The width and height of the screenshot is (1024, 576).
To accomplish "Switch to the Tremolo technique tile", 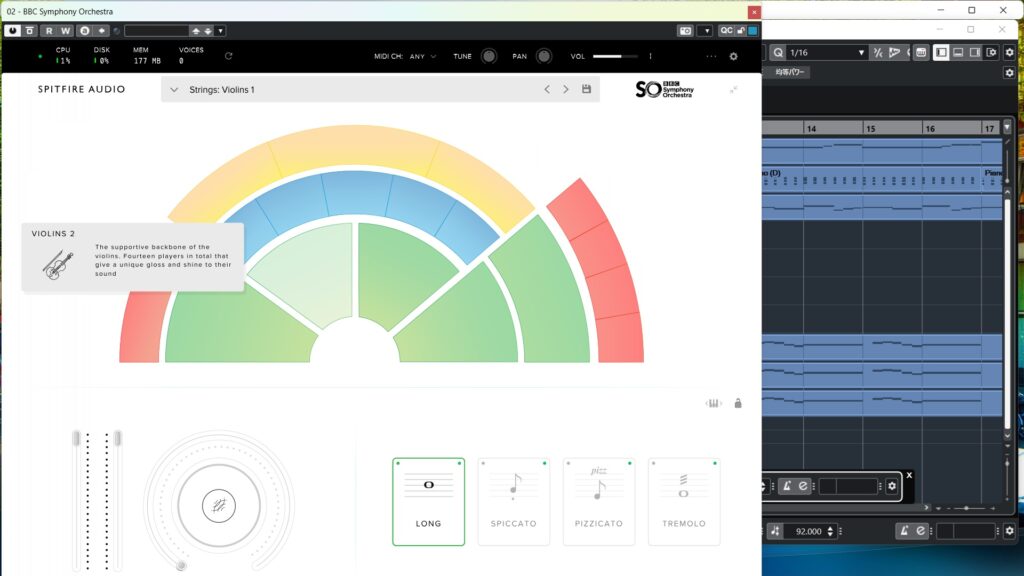I will point(683,501).
